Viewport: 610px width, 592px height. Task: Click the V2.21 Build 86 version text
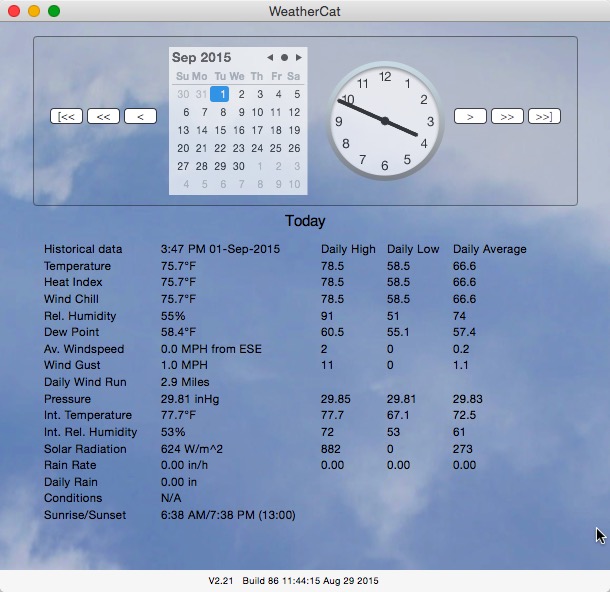[293, 581]
